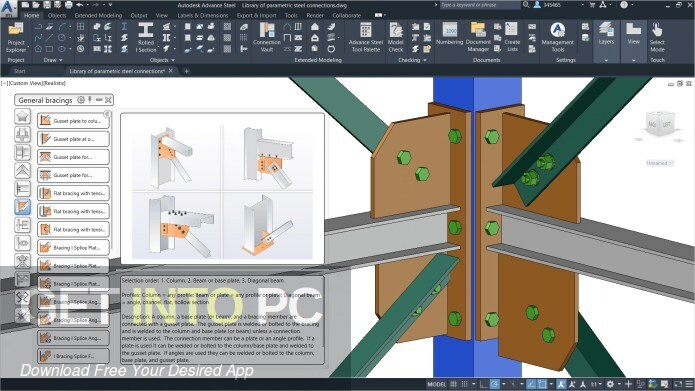
Task: Open the Autodesk App Store cart icon
Action: click(x=592, y=5)
